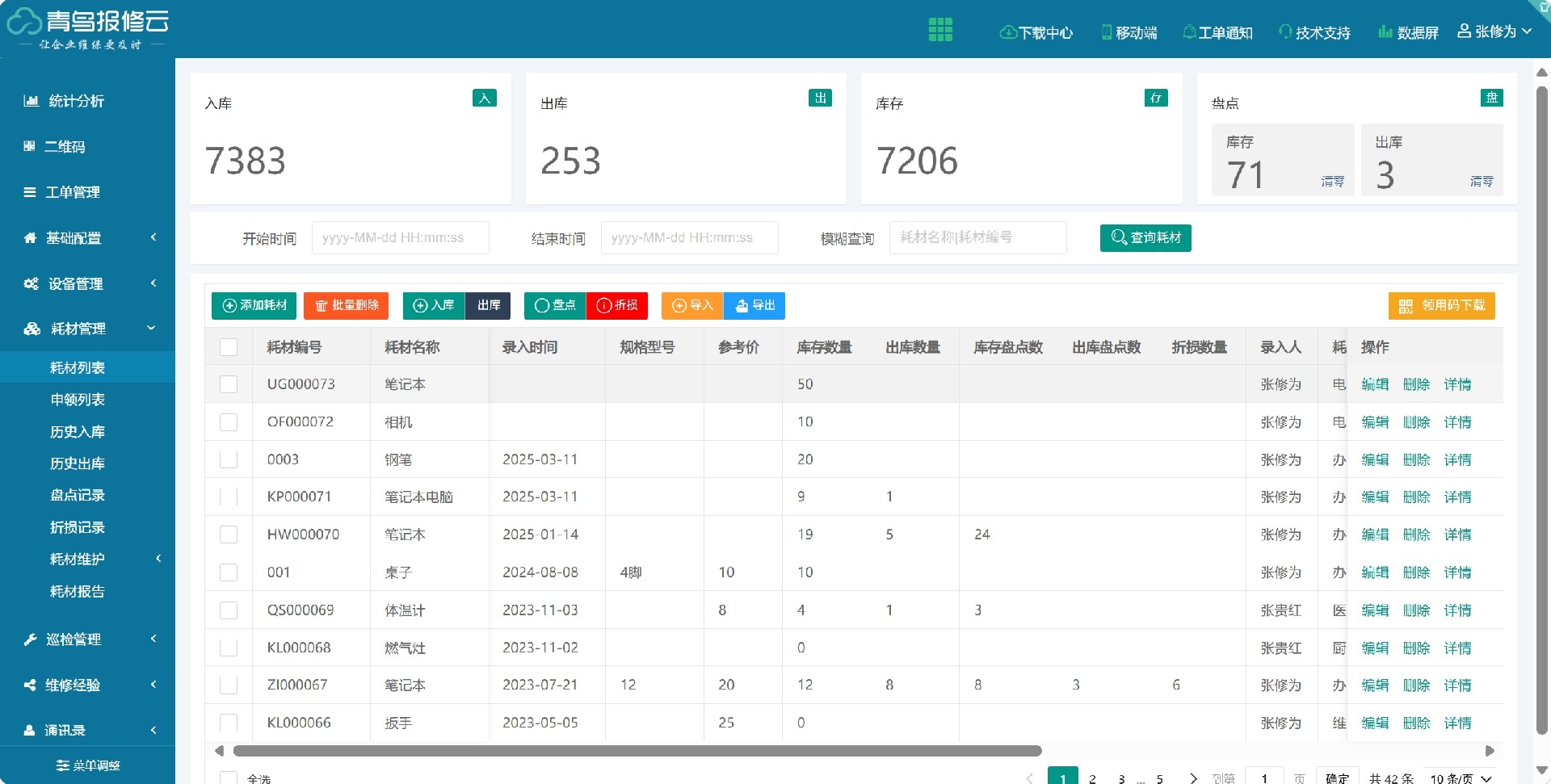This screenshot has width=1551, height=784.
Task: Open the green app grid menu
Action: pyautogui.click(x=939, y=29)
